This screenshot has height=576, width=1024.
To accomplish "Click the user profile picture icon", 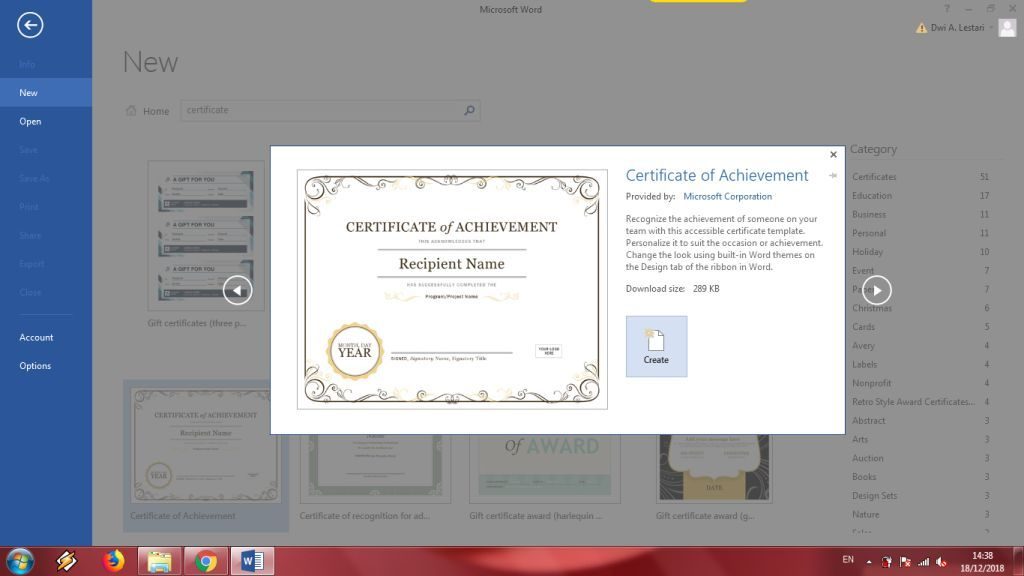I will point(1008,28).
